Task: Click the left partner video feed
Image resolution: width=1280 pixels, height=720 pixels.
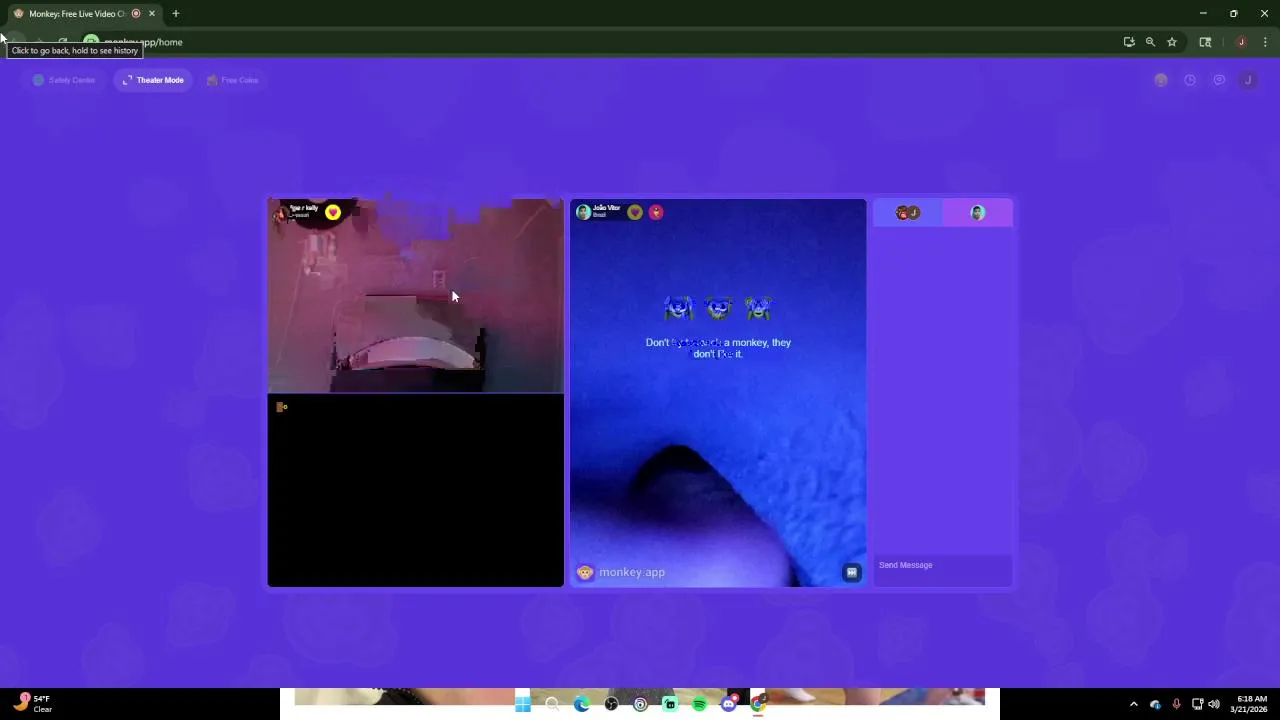Action: [x=416, y=296]
